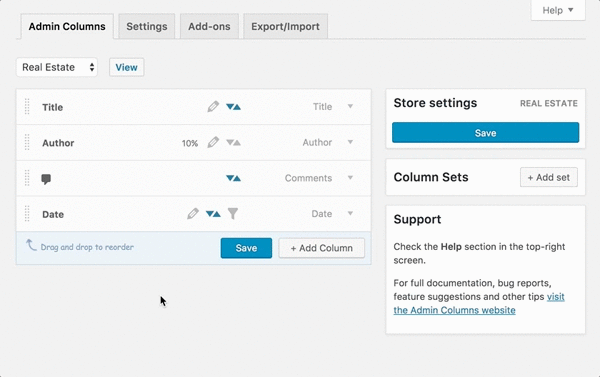The height and width of the screenshot is (377, 600).
Task: Open the Export/Import tab
Action: tap(285, 26)
